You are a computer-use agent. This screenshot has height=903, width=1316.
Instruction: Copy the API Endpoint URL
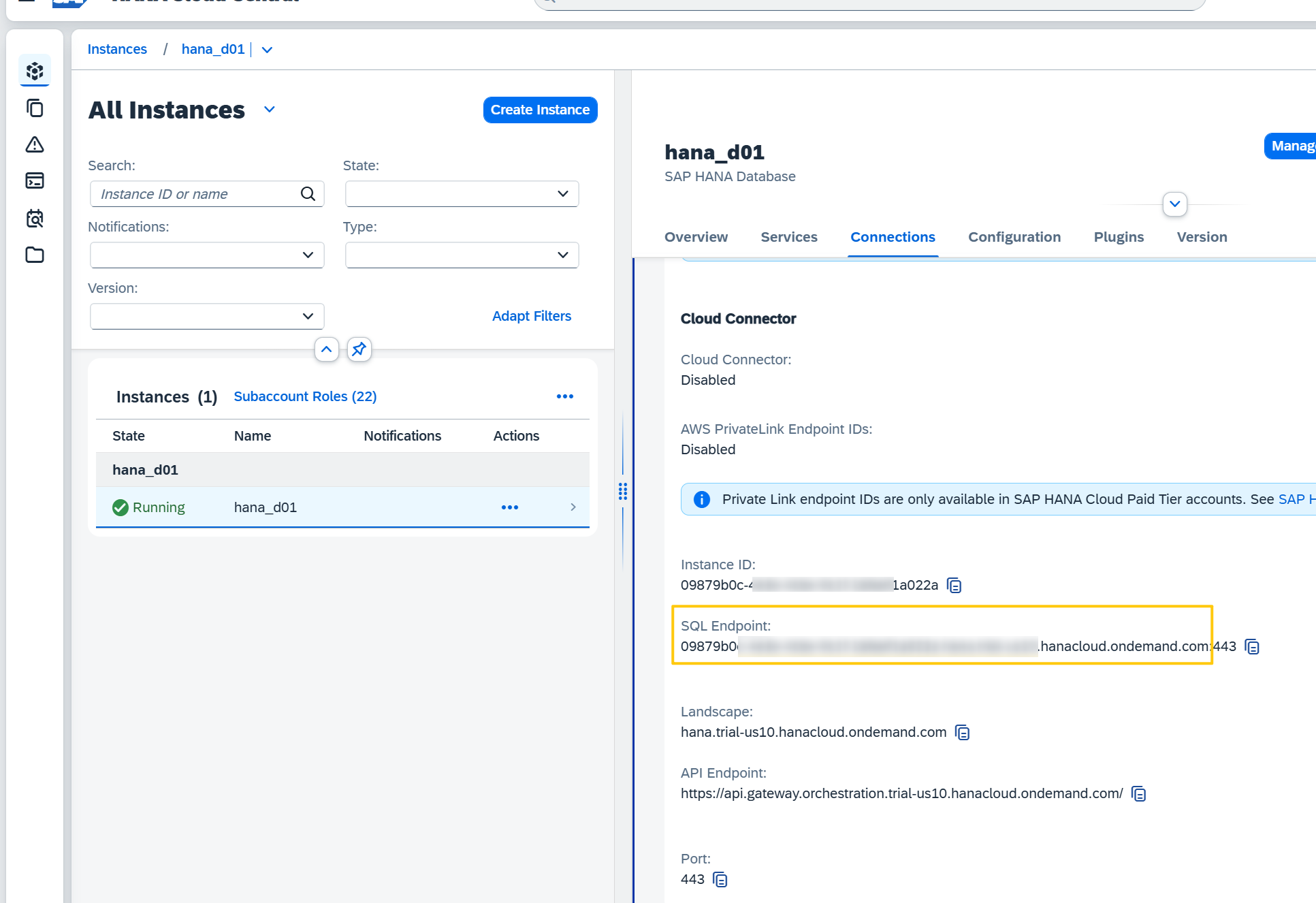(x=1138, y=794)
